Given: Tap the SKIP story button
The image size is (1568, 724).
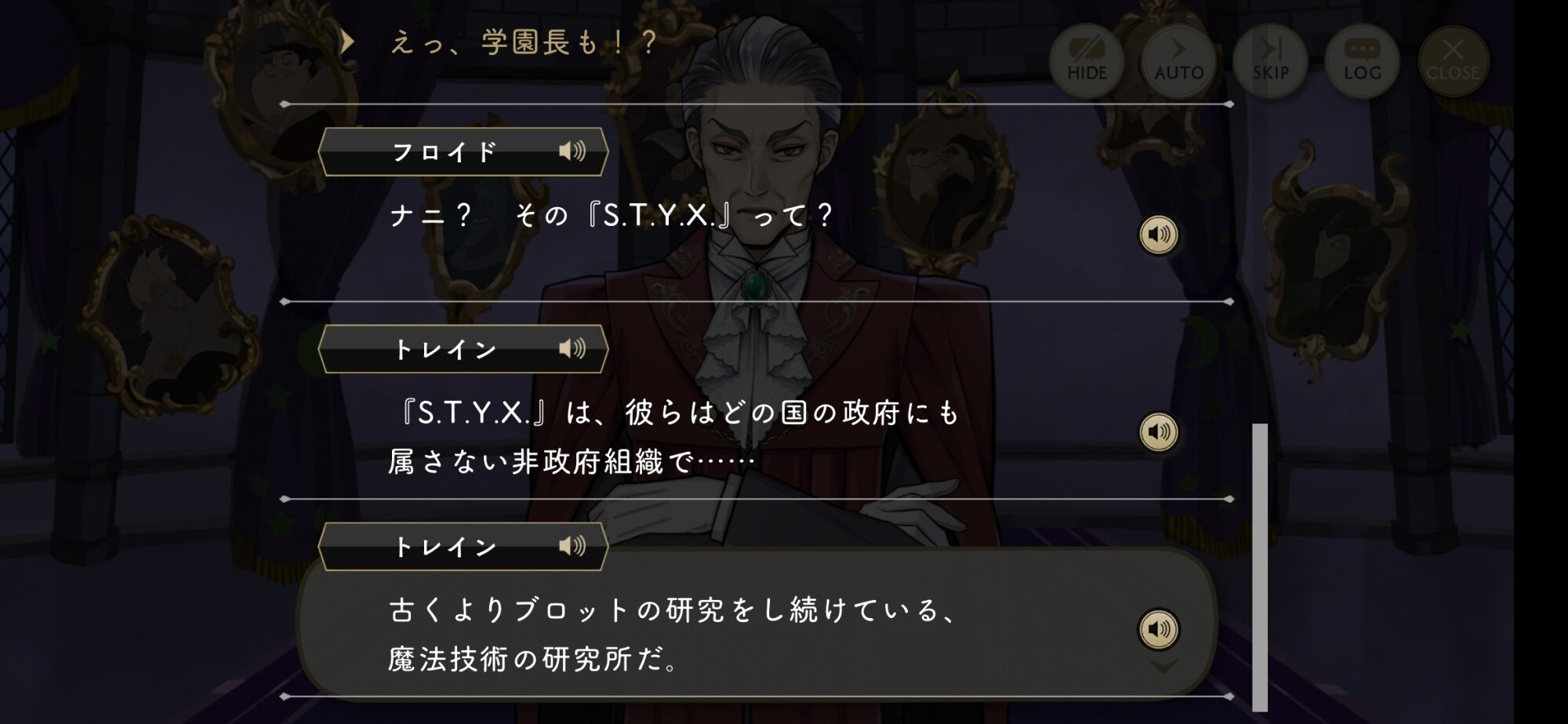Looking at the screenshot, I should (1270, 61).
